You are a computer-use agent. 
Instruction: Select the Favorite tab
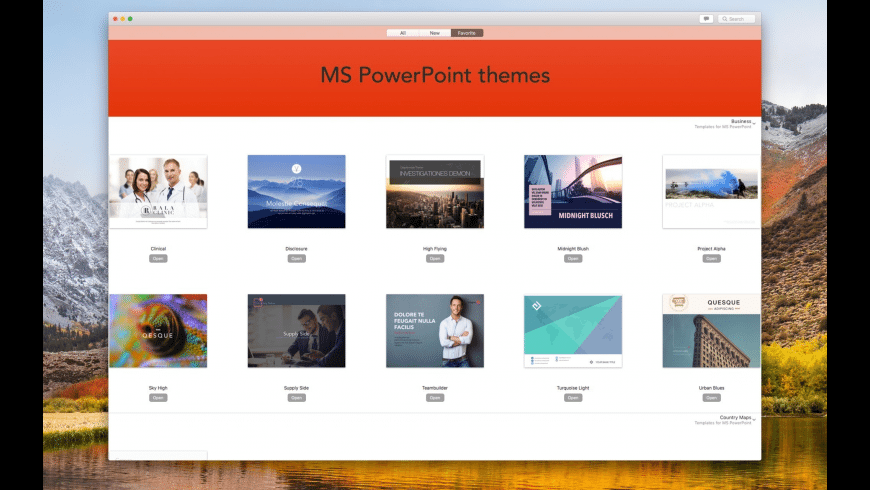click(x=467, y=33)
